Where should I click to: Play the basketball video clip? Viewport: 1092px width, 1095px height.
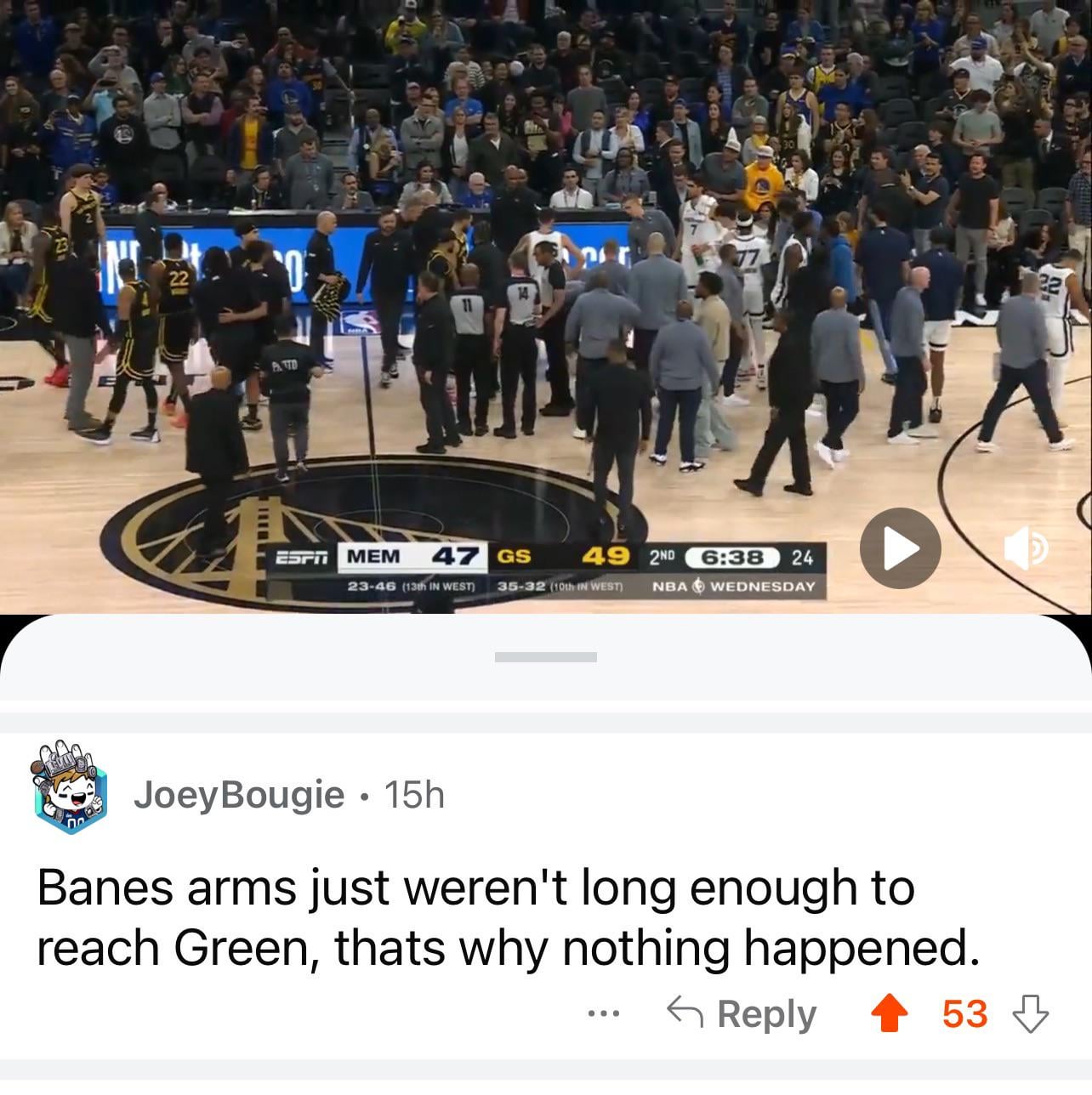pos(900,548)
